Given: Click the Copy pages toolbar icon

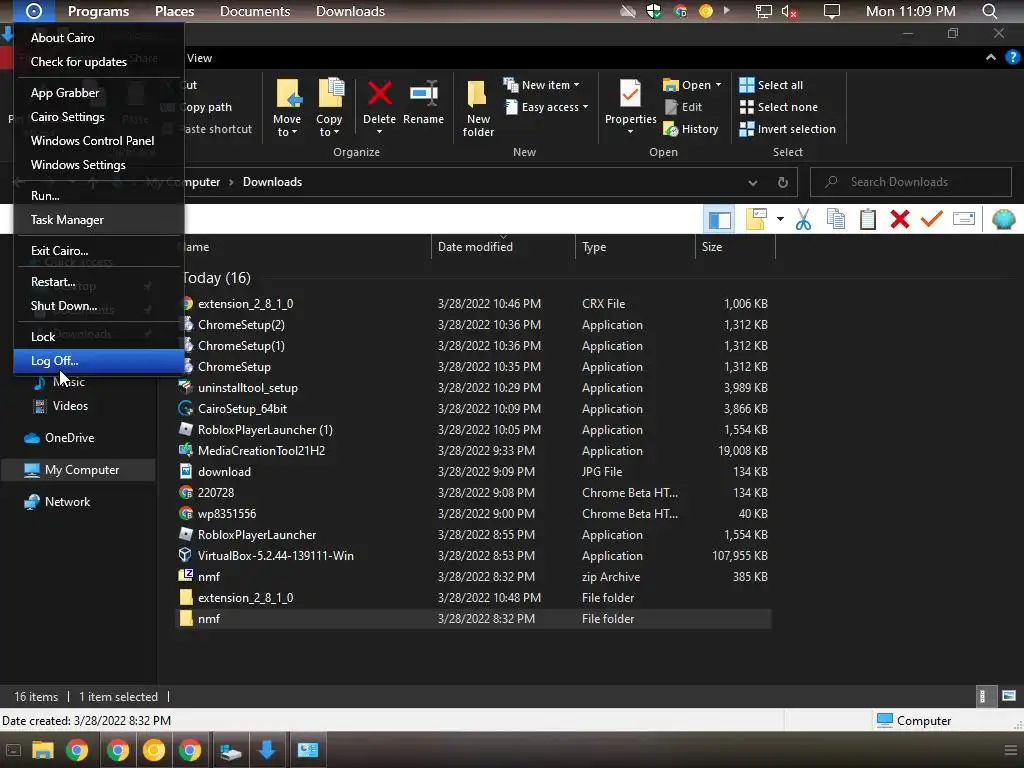Looking at the screenshot, I should pos(835,219).
